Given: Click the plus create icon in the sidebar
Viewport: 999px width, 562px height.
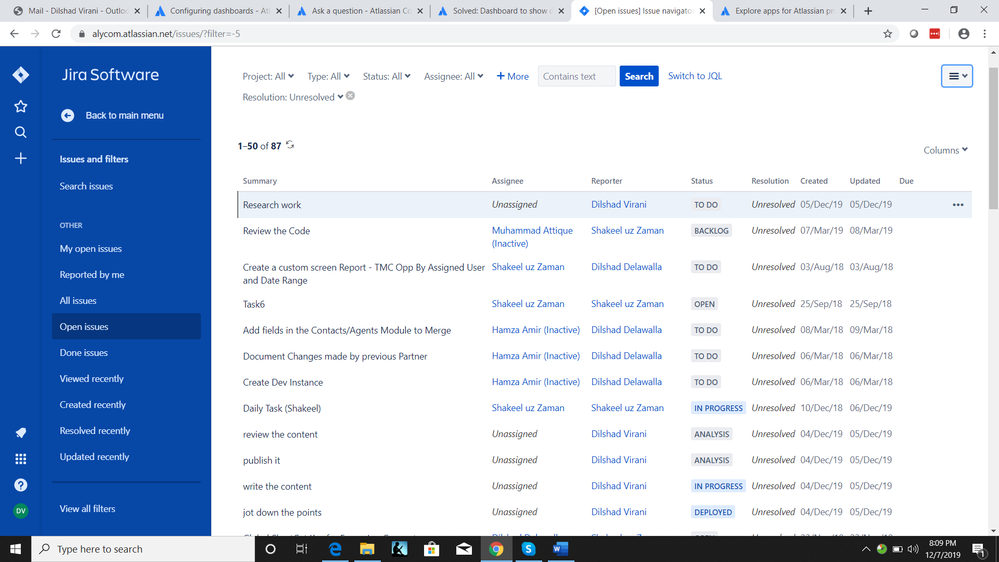Looking at the screenshot, I should click(x=20, y=158).
